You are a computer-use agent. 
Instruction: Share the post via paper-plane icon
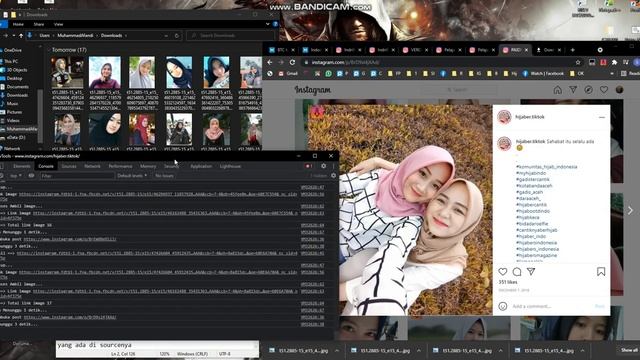tap(531, 271)
